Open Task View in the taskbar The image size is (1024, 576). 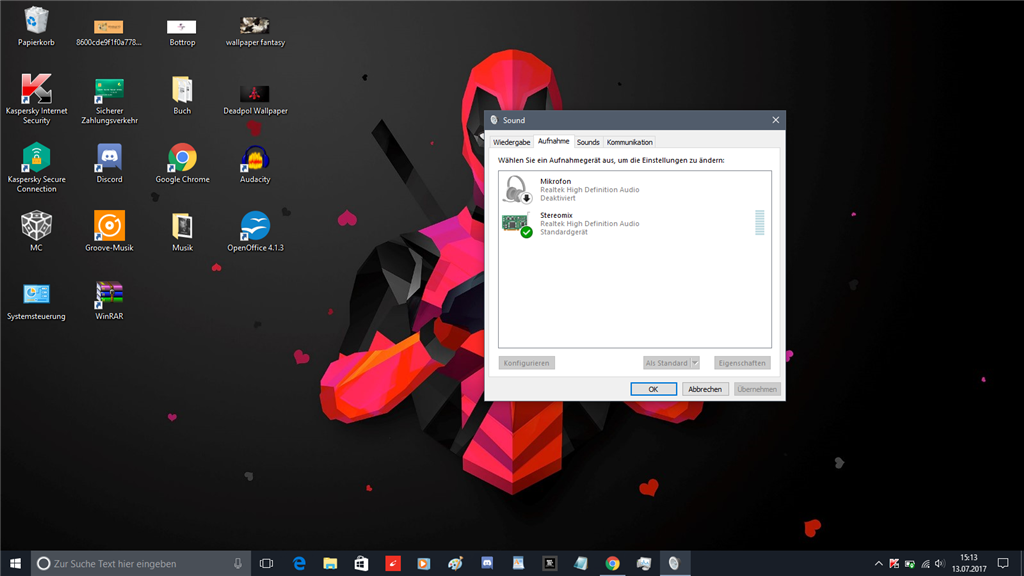point(266,563)
